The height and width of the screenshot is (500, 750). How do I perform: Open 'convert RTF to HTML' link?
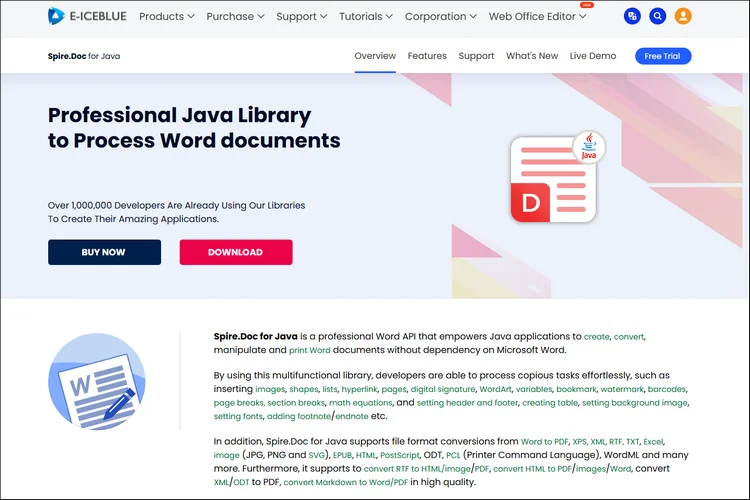(x=402, y=469)
